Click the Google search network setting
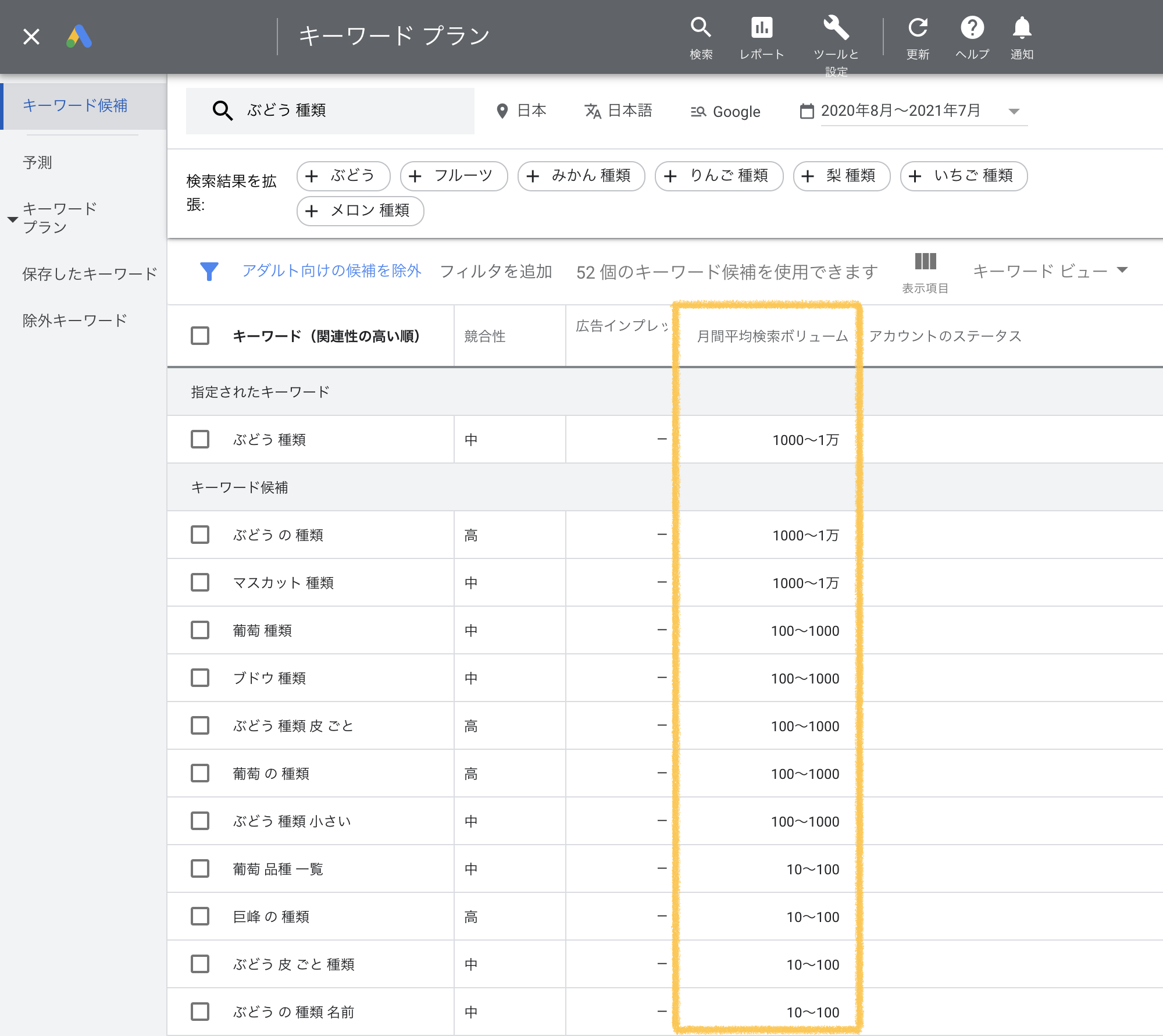This screenshot has width=1163, height=1036. click(x=725, y=112)
